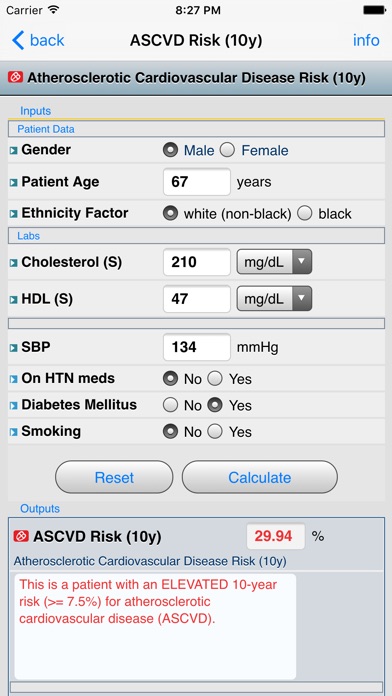Open the info page
The image size is (392, 696).
[x=366, y=40]
